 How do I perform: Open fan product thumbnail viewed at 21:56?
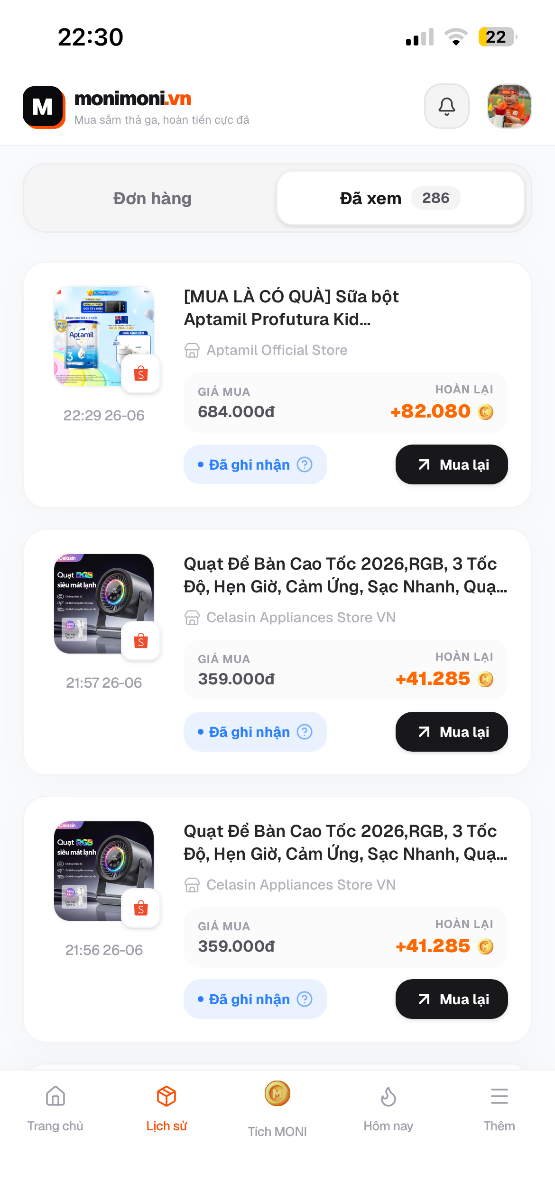pos(104,871)
